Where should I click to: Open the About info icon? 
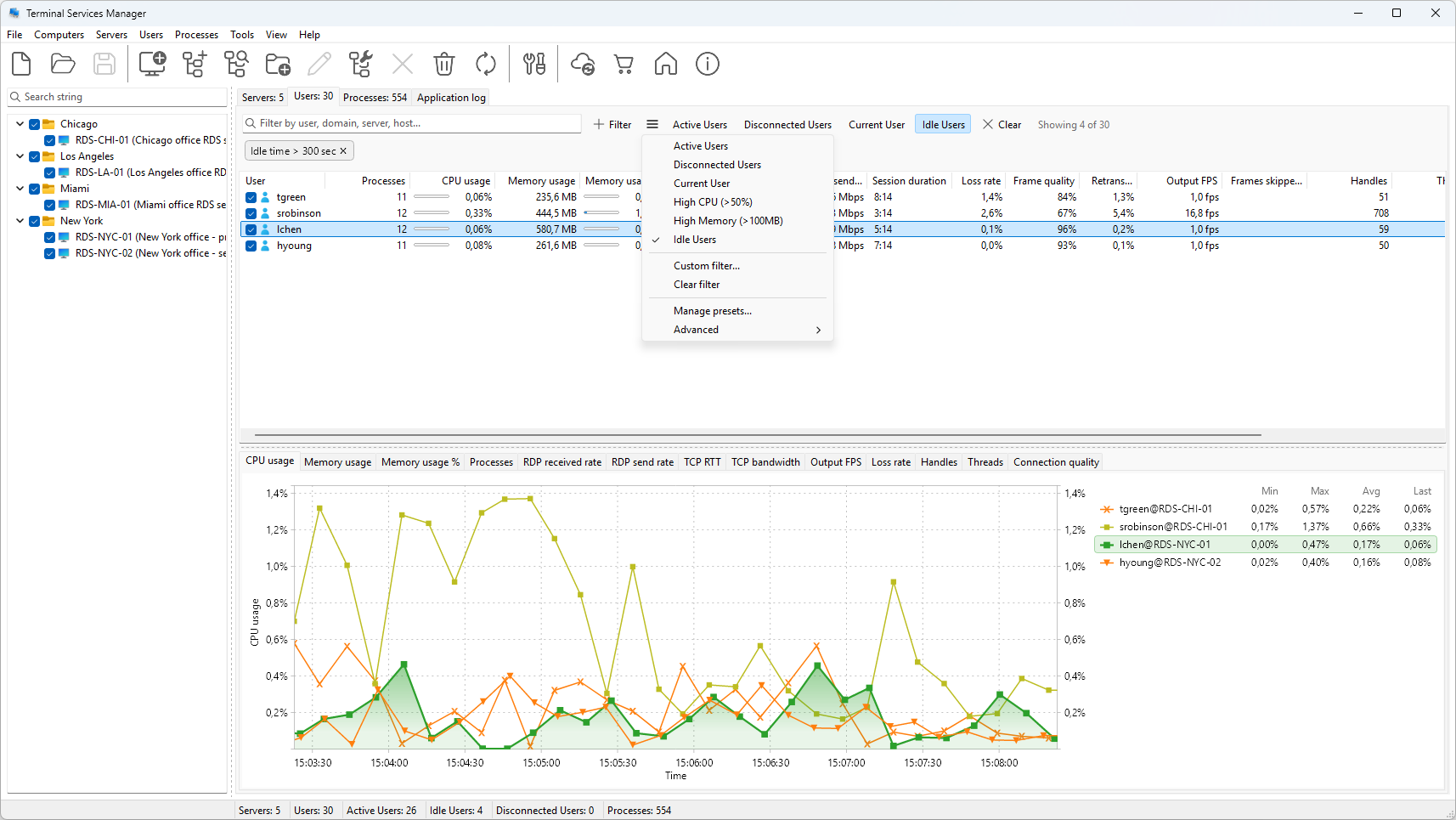pyautogui.click(x=708, y=64)
